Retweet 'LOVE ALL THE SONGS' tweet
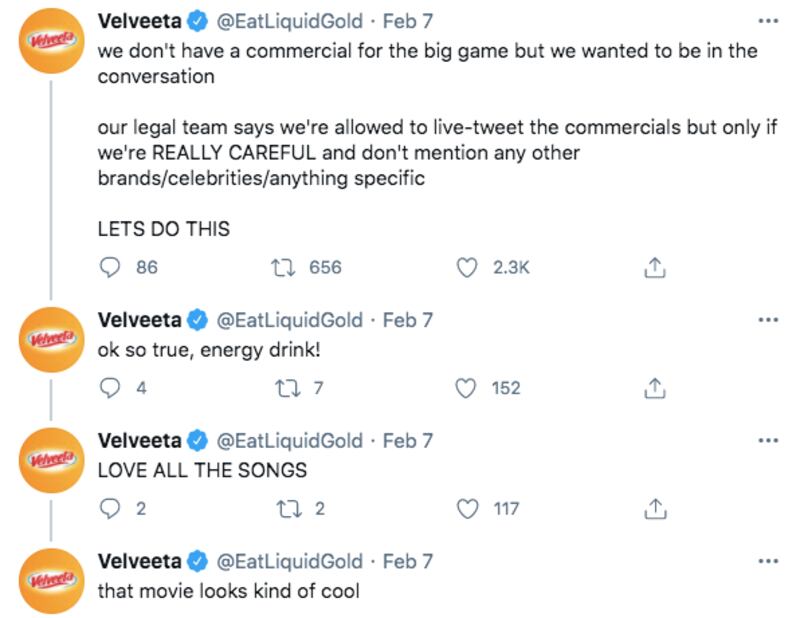The width and height of the screenshot is (800, 618). point(283,509)
